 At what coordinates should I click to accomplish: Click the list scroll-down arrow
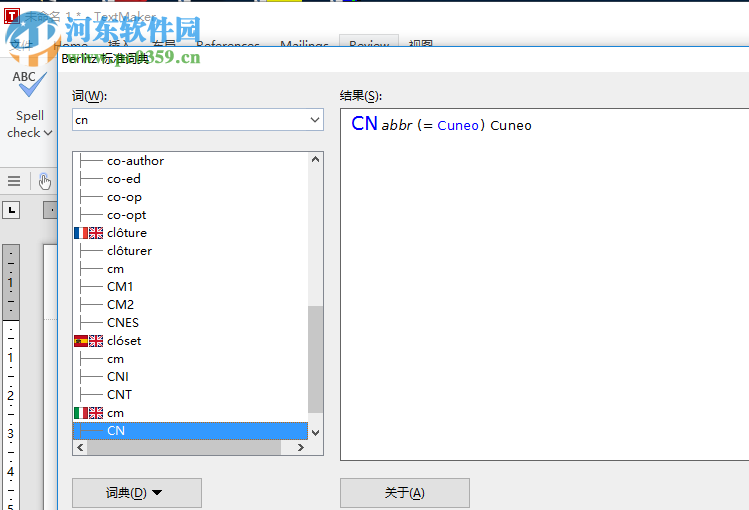tap(315, 433)
